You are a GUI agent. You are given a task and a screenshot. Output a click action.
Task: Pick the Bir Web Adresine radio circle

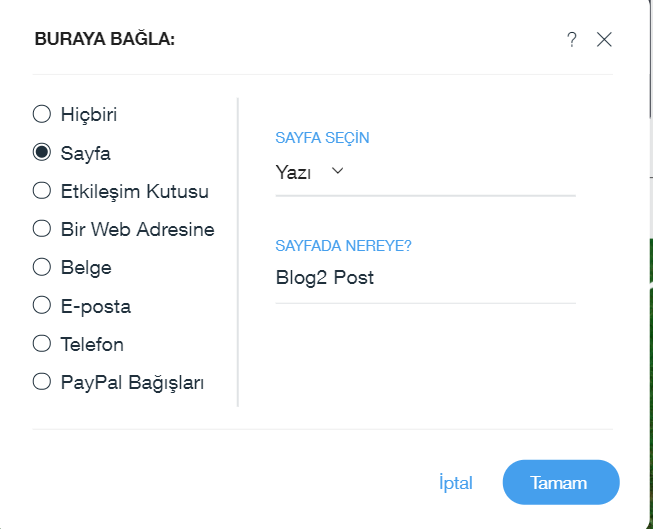tap(42, 229)
